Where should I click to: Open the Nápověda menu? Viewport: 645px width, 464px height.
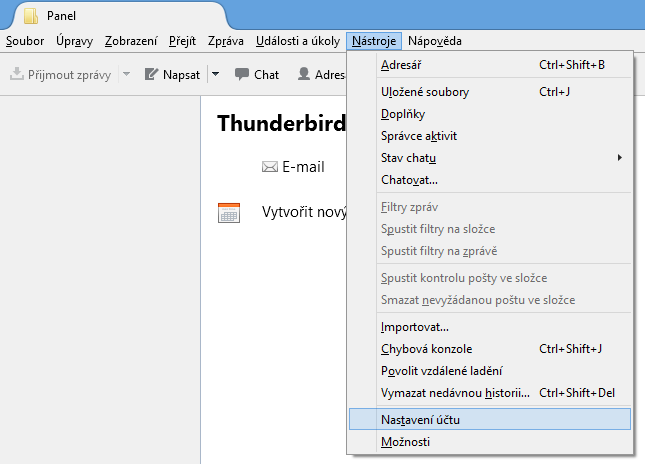tap(435, 41)
